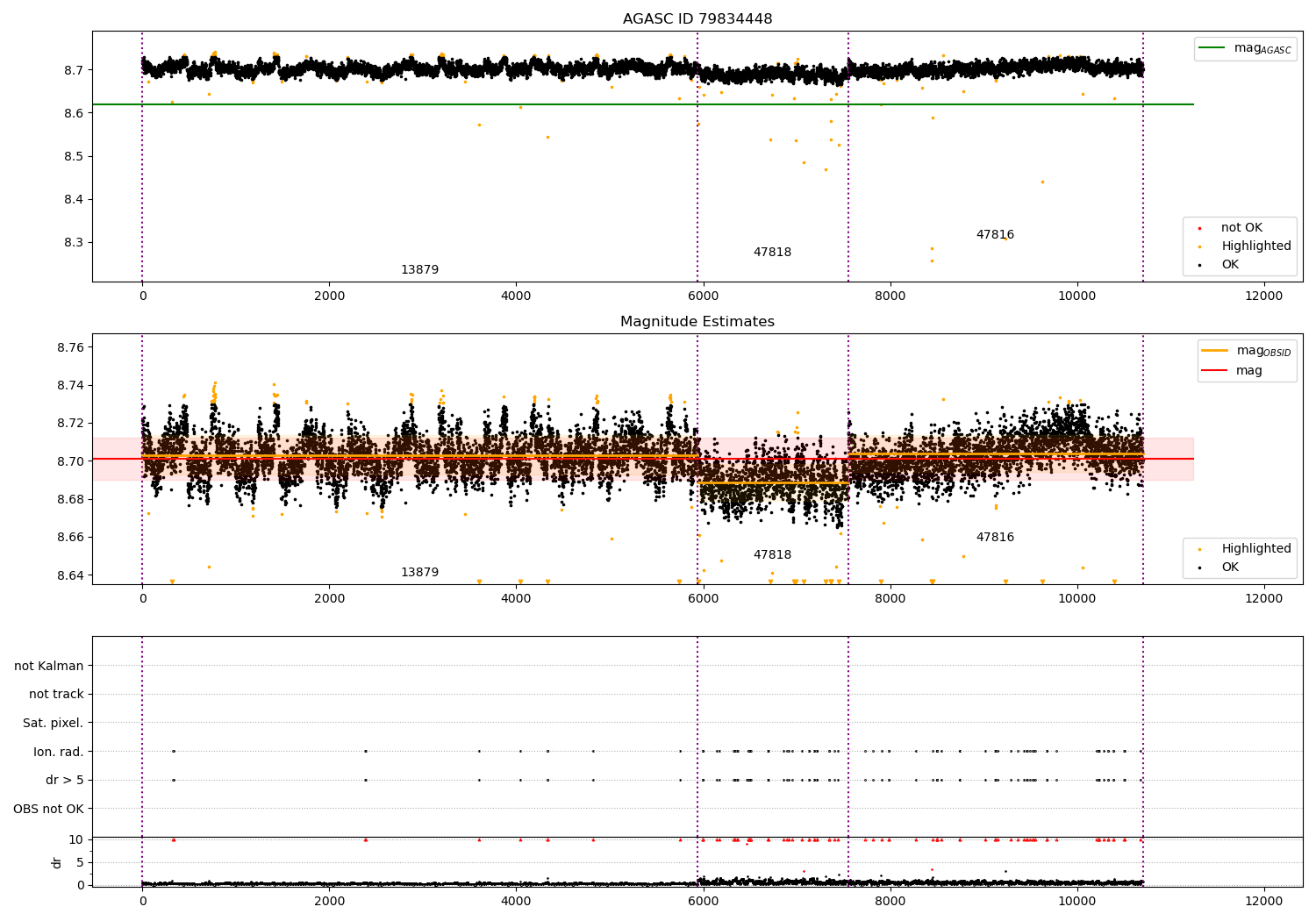The image size is (1316, 921).
Task: Click the orange line sample for mag OBSID
Action: point(1214,351)
